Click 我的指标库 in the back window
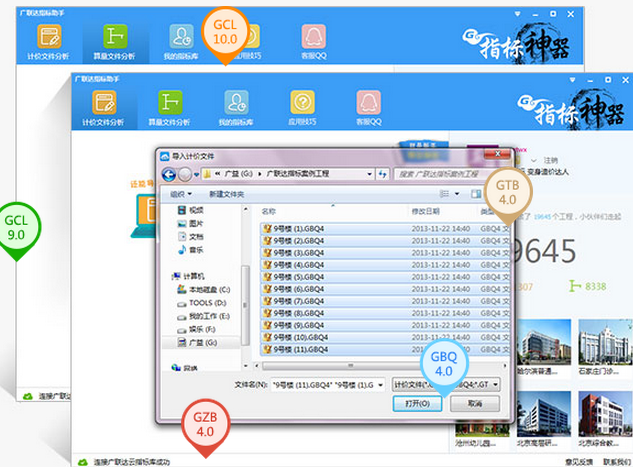 pos(181,42)
